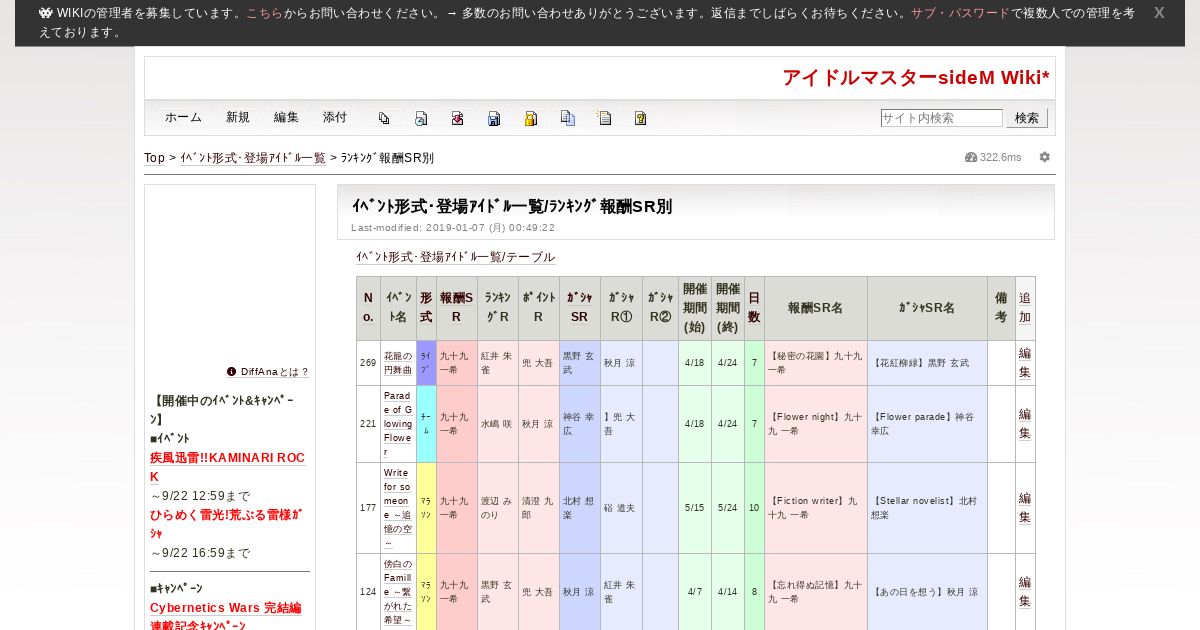The height and width of the screenshot is (630, 1200).
Task: Click the question mark help page icon
Action: coord(641,118)
